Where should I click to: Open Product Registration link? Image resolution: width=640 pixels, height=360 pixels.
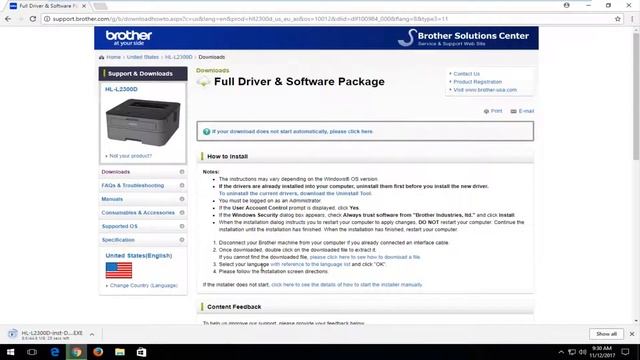(x=478, y=82)
